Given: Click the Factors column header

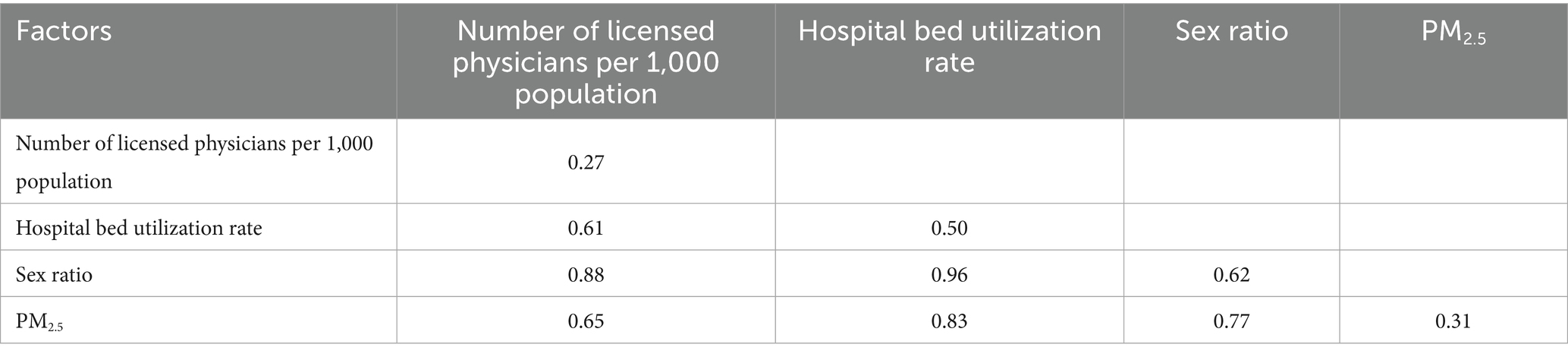Looking at the screenshot, I should (x=64, y=32).
